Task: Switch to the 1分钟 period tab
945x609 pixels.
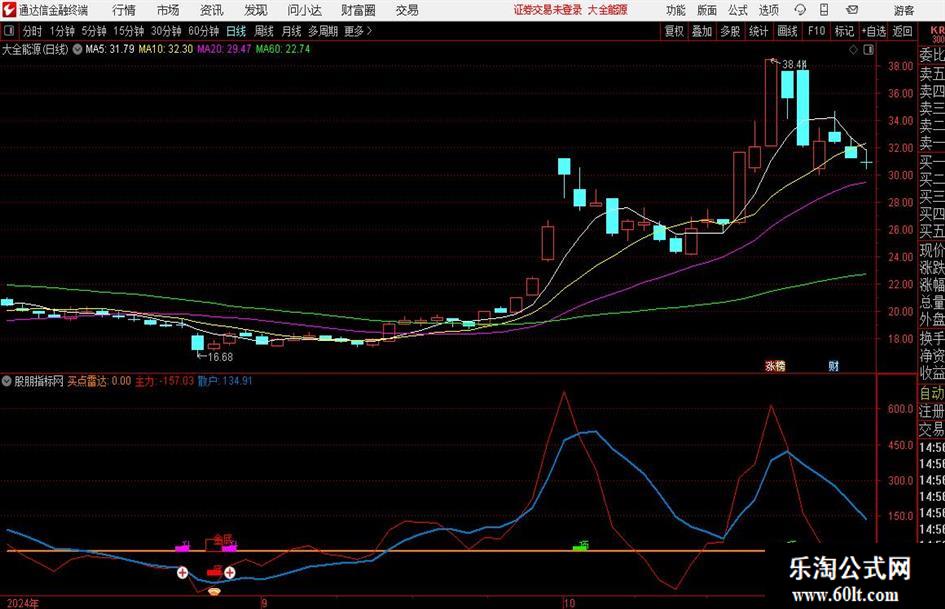Action: click(62, 31)
